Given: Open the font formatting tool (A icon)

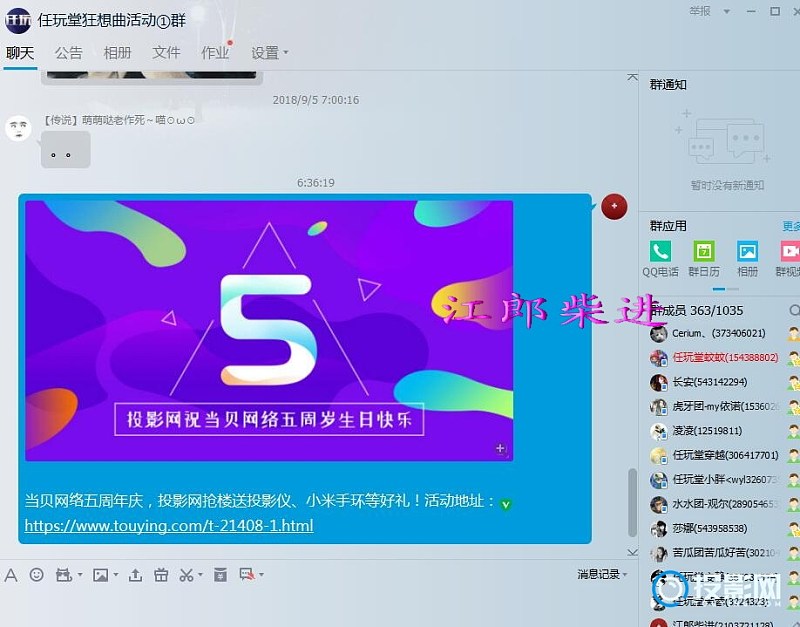Looking at the screenshot, I should pos(11,575).
